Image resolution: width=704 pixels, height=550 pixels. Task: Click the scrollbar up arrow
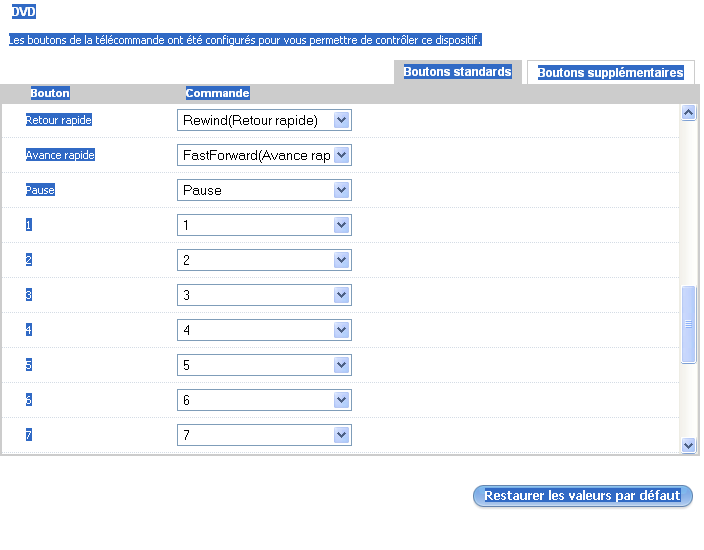[688, 113]
